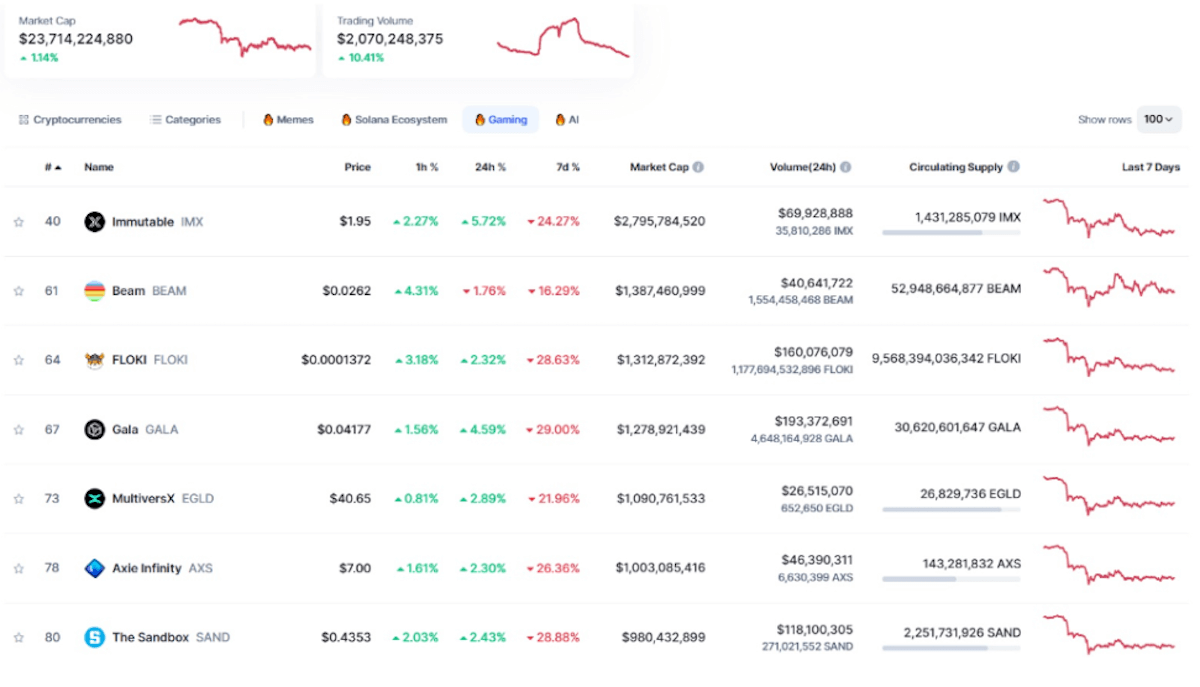Image resolution: width=1200 pixels, height=687 pixels.
Task: Sort by 1h % column
Action: tap(427, 167)
